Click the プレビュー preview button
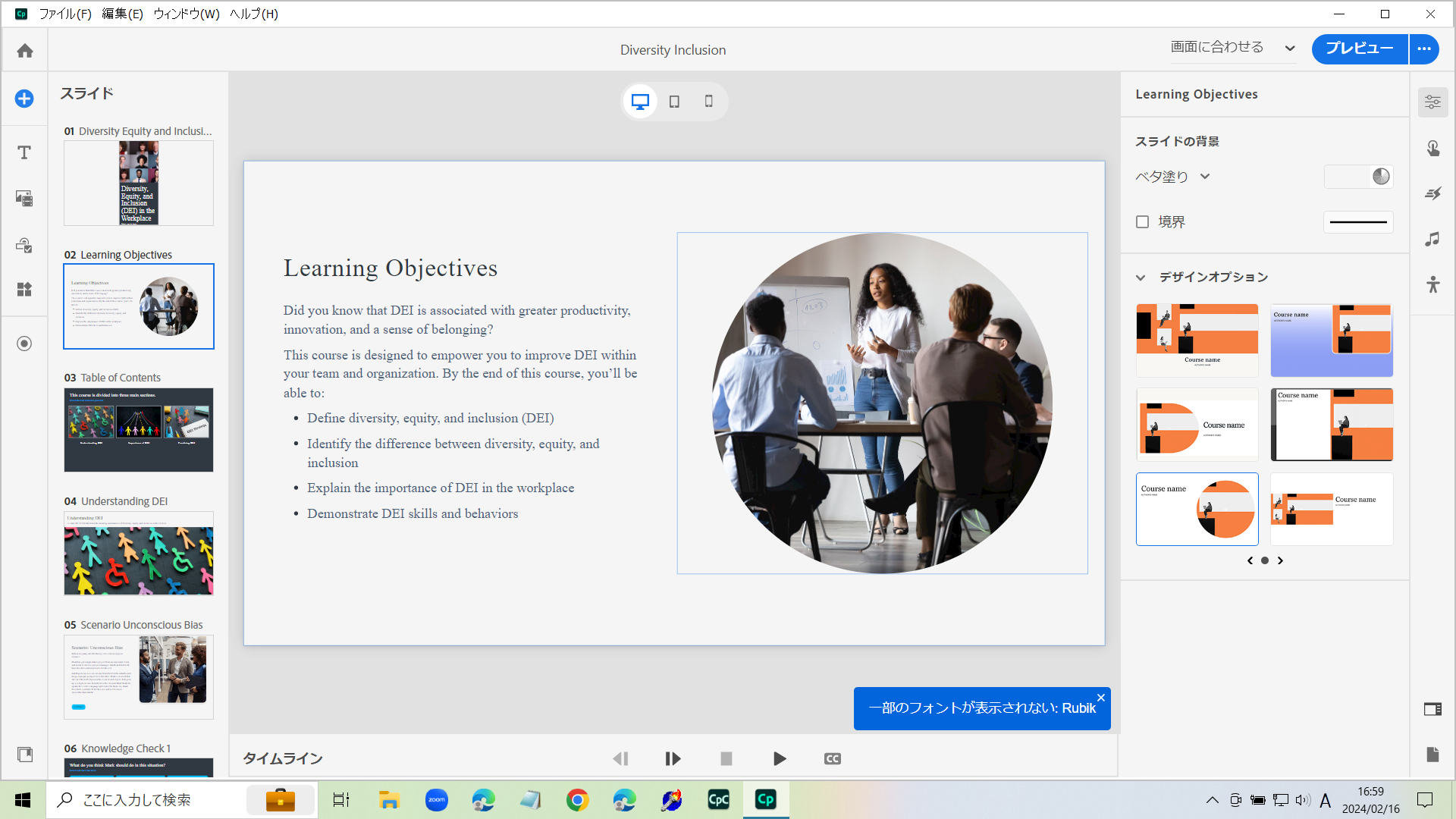 [x=1359, y=49]
